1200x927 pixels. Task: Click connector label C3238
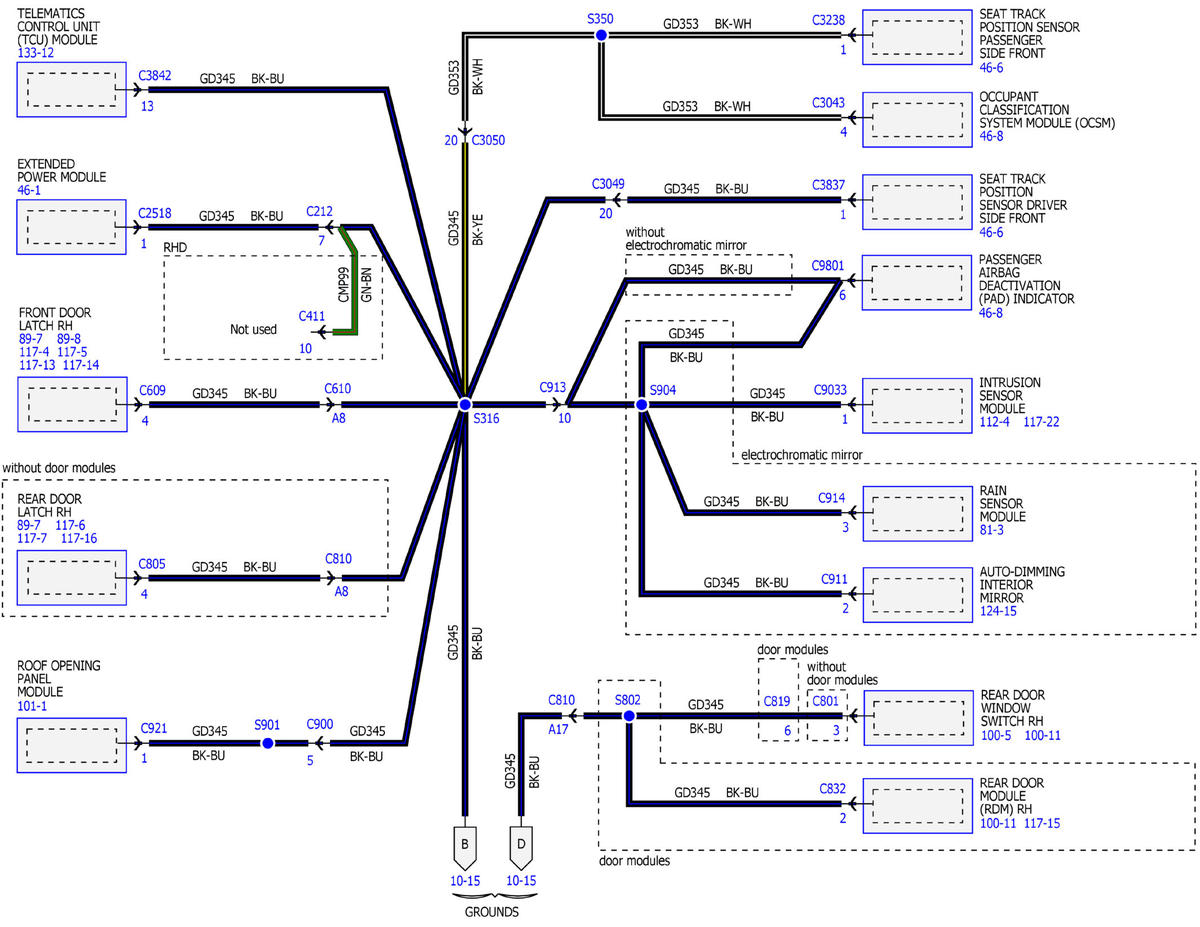[x=829, y=19]
